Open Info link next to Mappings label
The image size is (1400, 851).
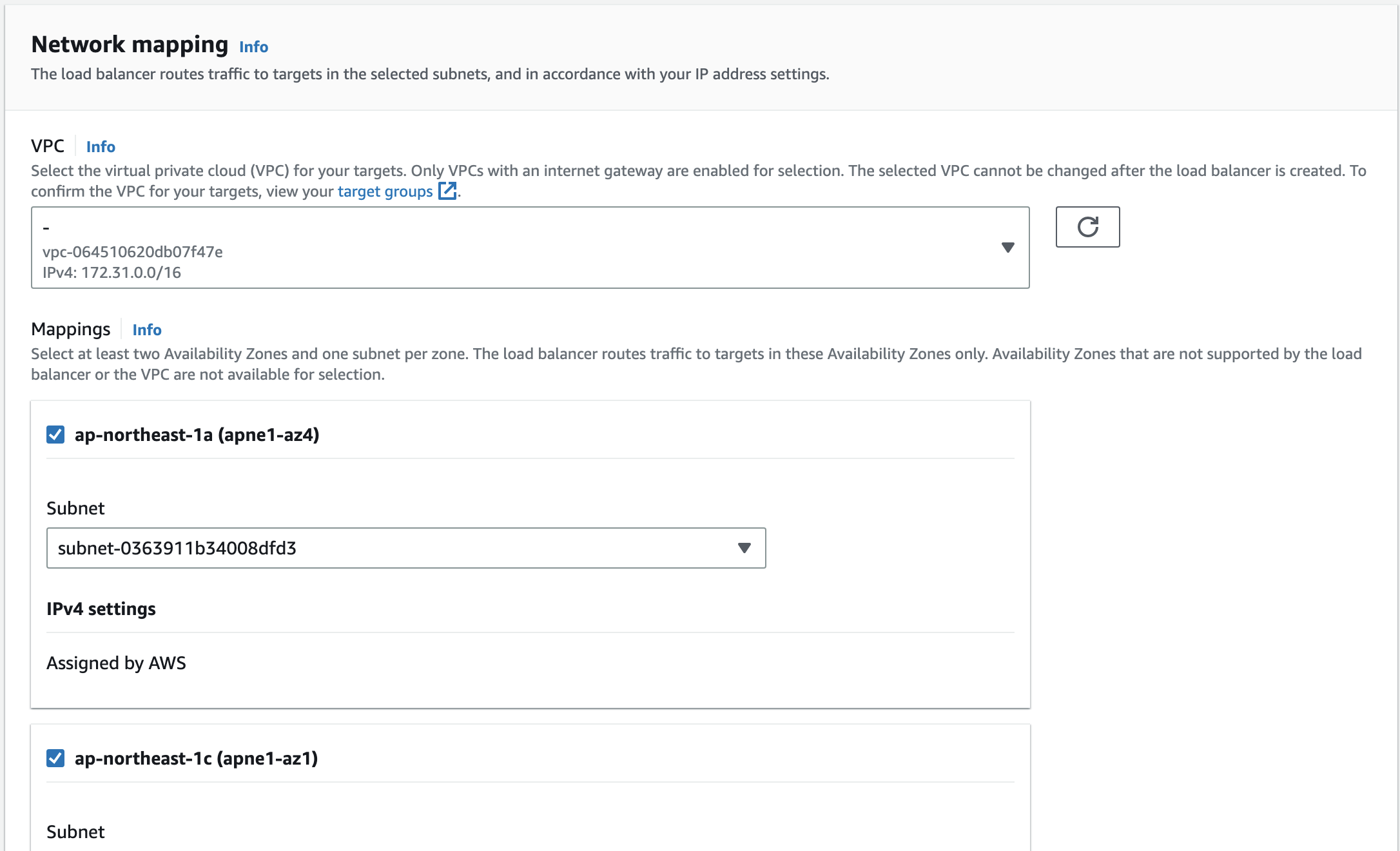coord(146,329)
